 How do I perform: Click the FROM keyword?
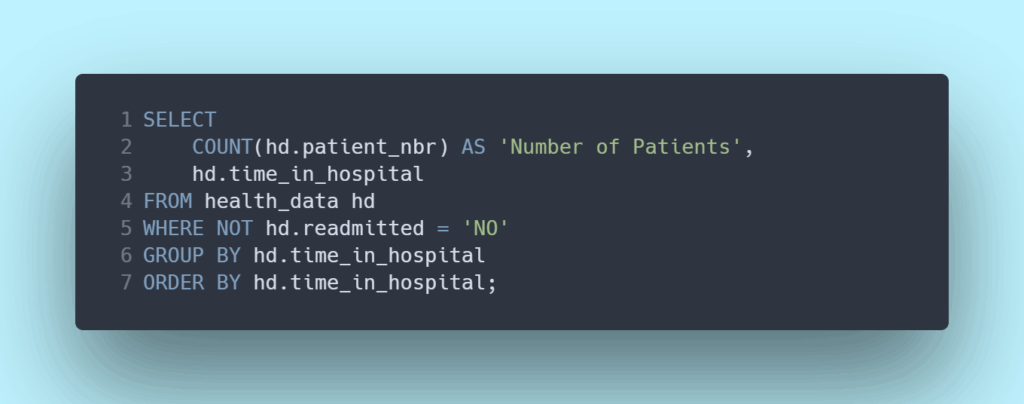[x=167, y=201]
